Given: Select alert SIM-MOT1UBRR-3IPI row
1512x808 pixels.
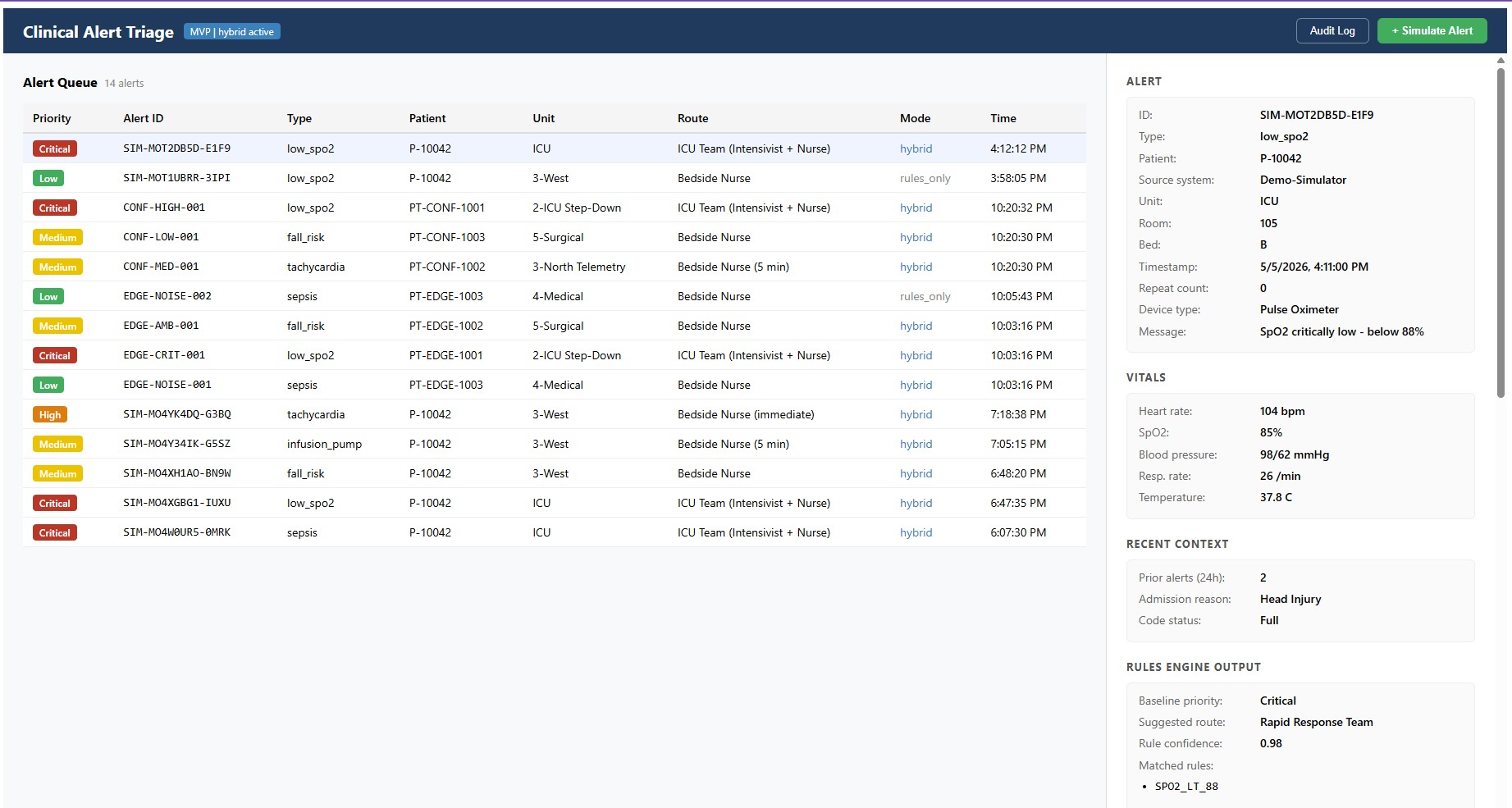Looking at the screenshot, I should tap(554, 178).
